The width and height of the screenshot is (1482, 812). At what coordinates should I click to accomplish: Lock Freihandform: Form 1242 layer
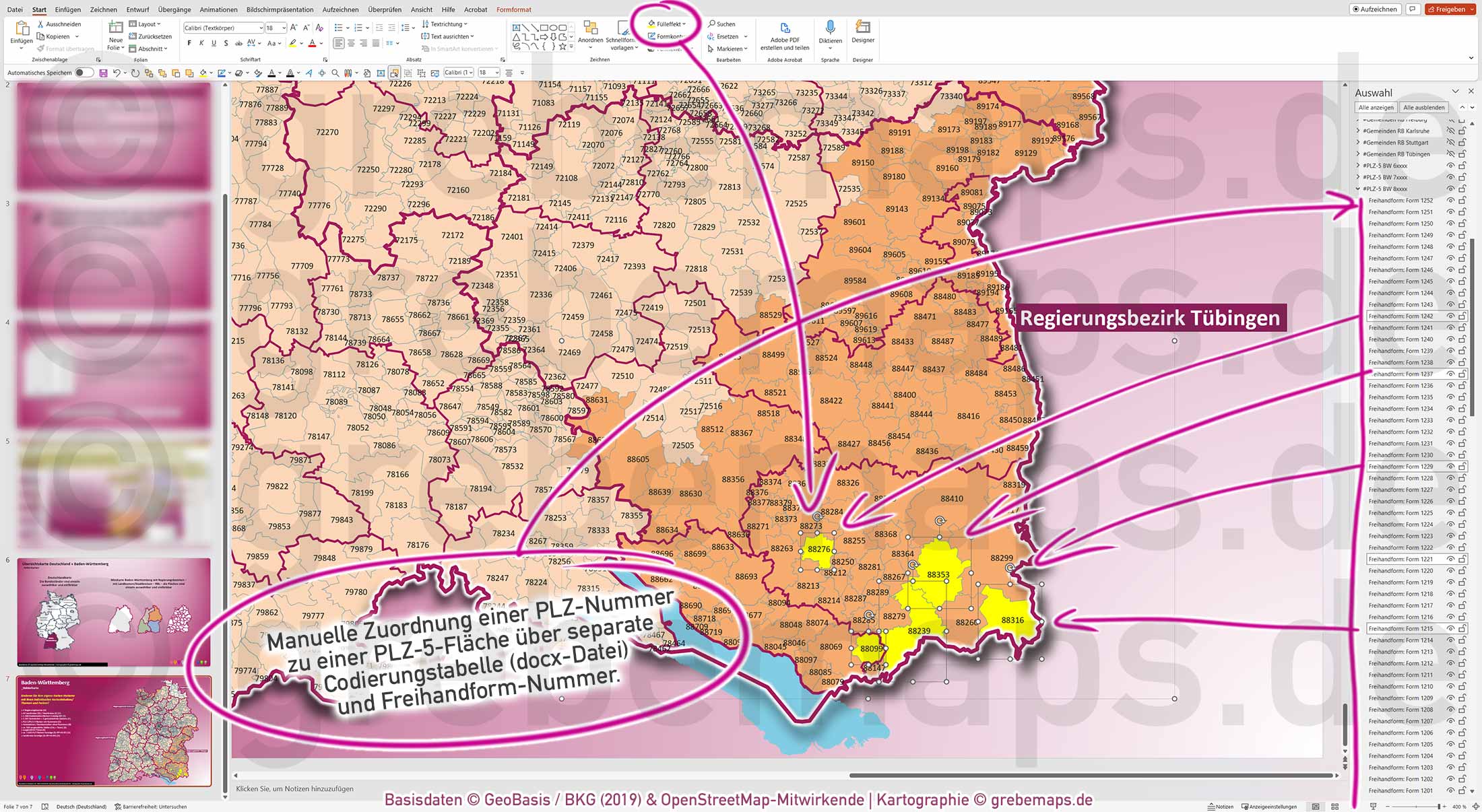pos(1462,316)
